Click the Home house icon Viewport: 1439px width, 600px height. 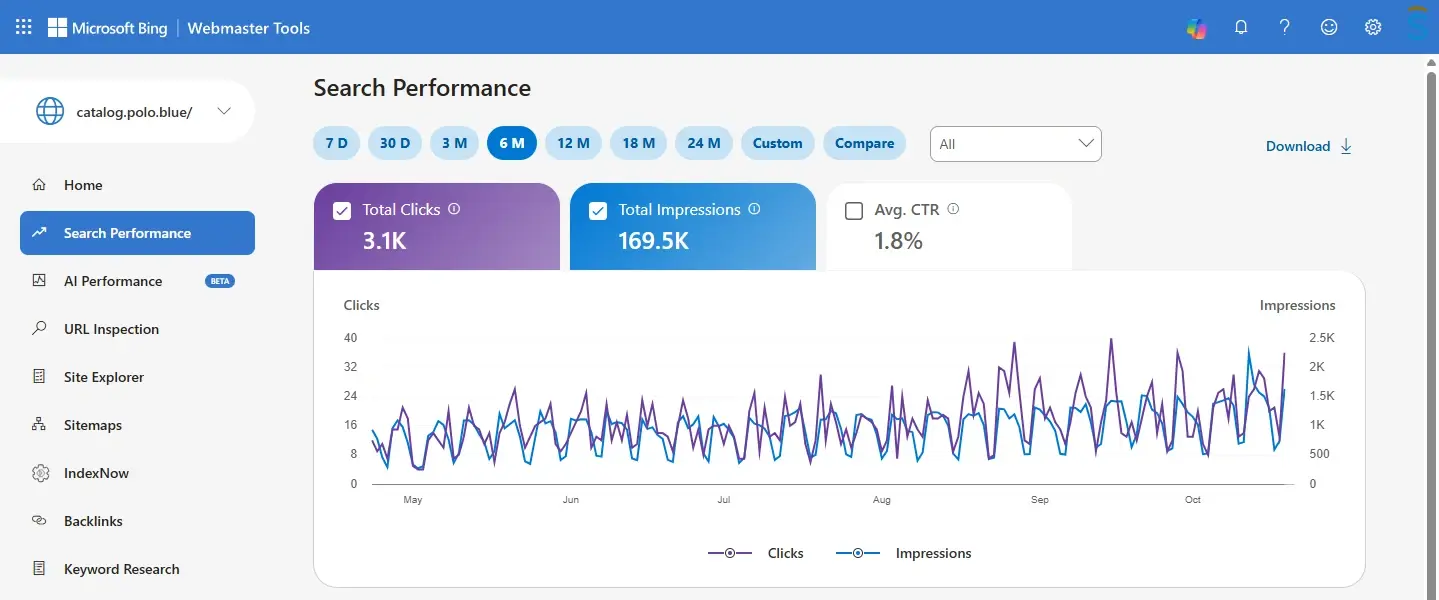(x=39, y=185)
